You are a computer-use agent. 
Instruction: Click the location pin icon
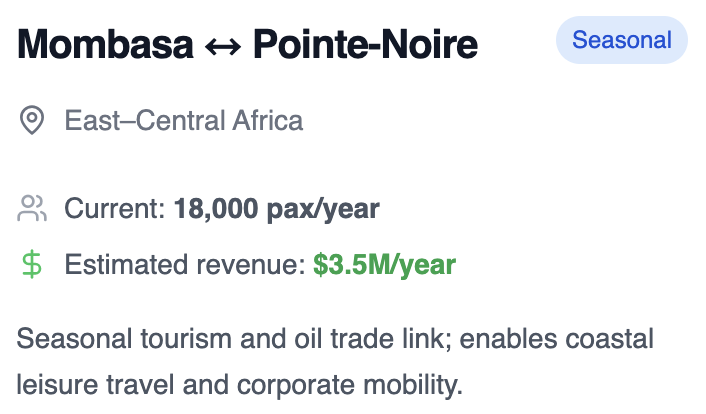[32, 120]
